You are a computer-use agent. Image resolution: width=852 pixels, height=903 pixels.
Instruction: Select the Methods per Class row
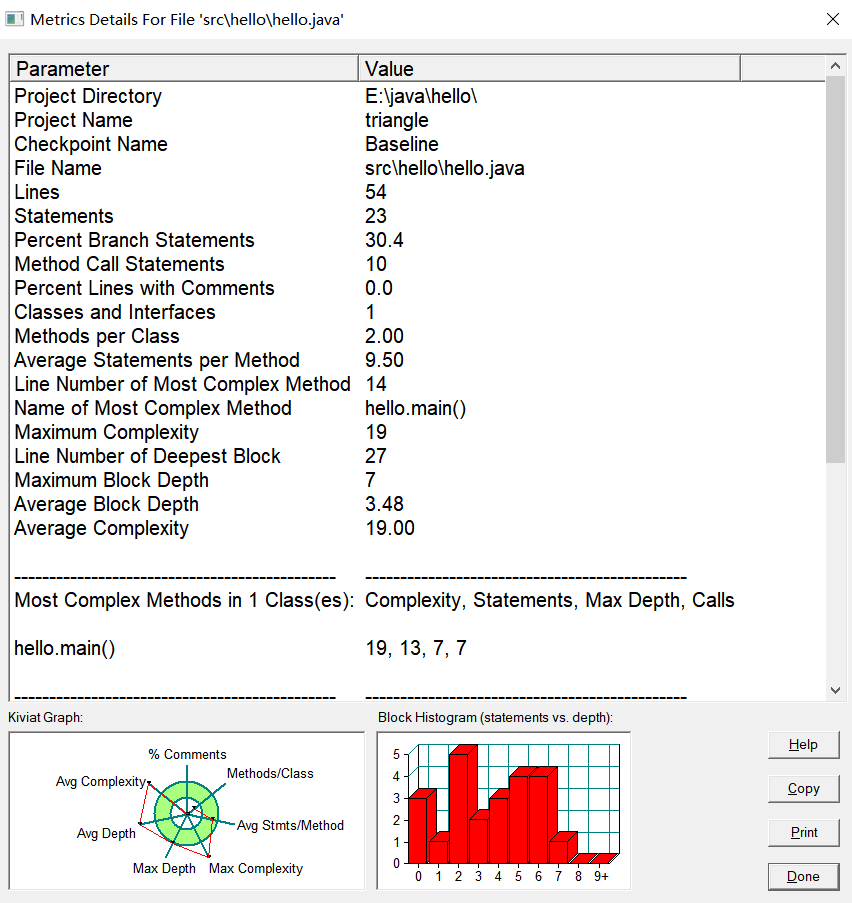(x=418, y=336)
